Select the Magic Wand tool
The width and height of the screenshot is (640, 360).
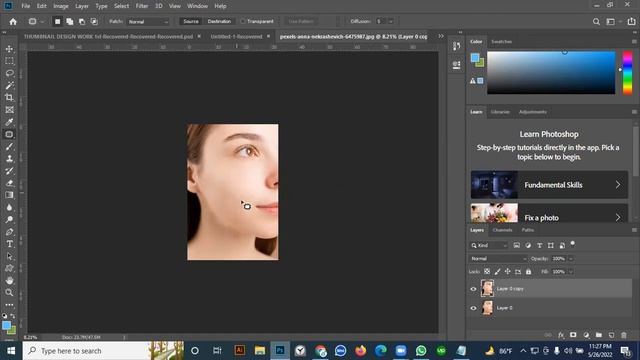[x=9, y=85]
